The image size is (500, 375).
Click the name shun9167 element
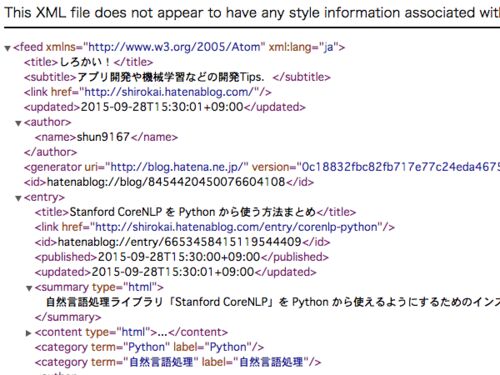[x=106, y=137]
